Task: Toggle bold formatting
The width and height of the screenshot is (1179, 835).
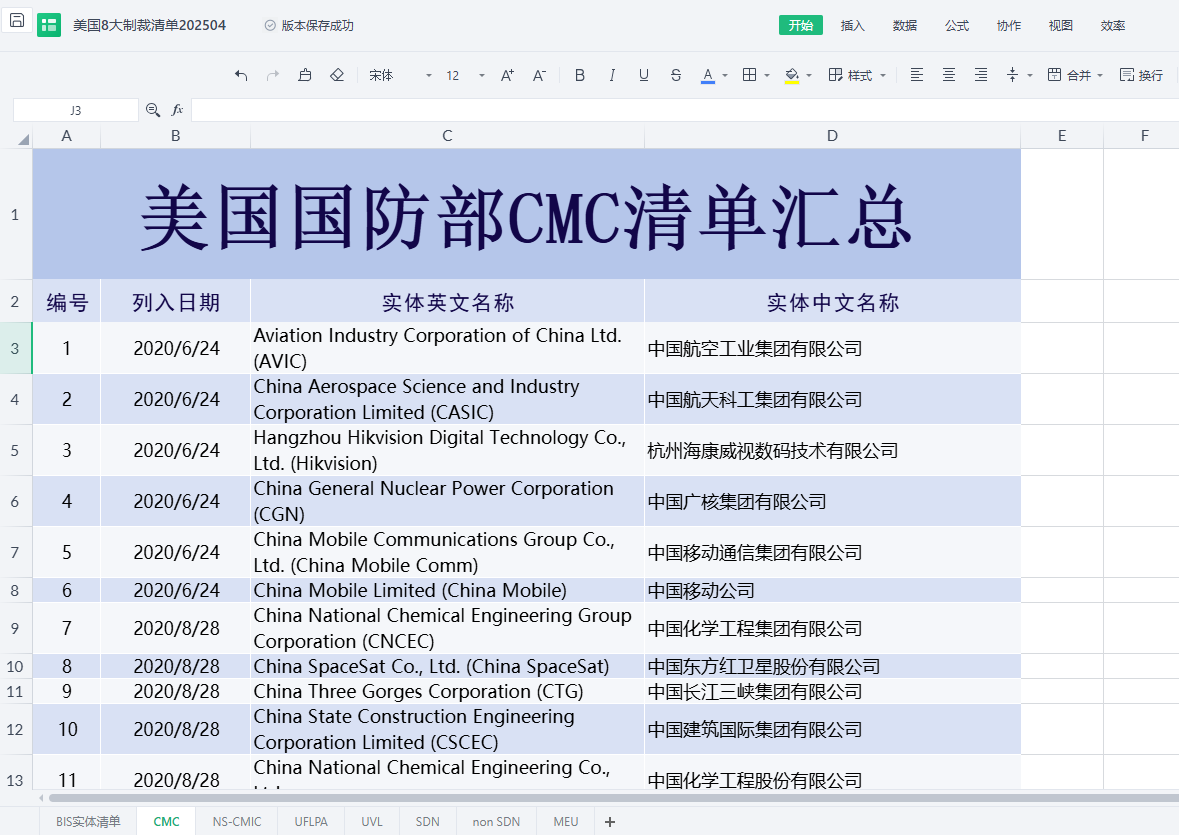Action: pyautogui.click(x=580, y=75)
